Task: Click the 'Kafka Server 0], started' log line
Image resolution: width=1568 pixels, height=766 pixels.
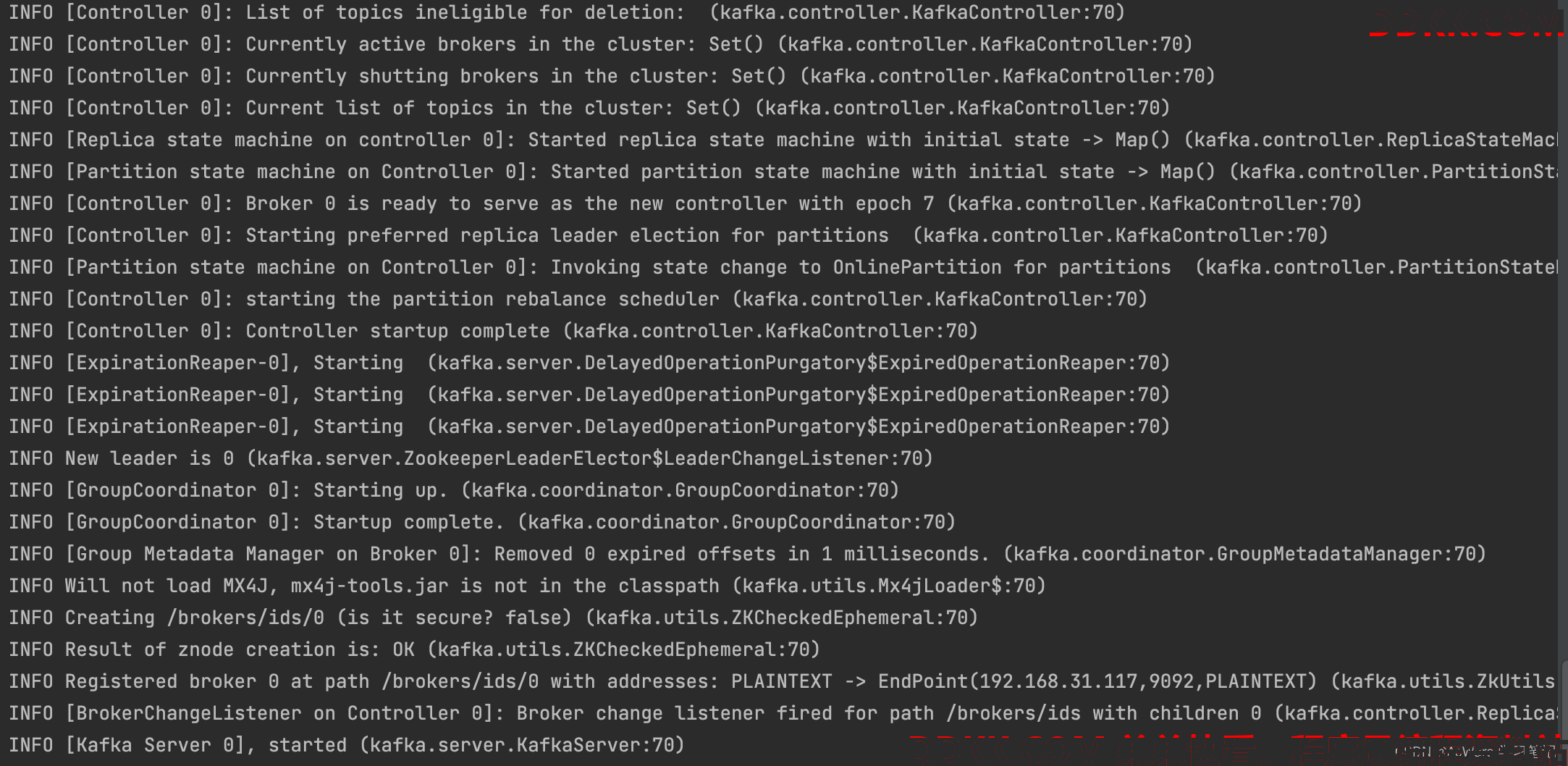Action: click(347, 745)
